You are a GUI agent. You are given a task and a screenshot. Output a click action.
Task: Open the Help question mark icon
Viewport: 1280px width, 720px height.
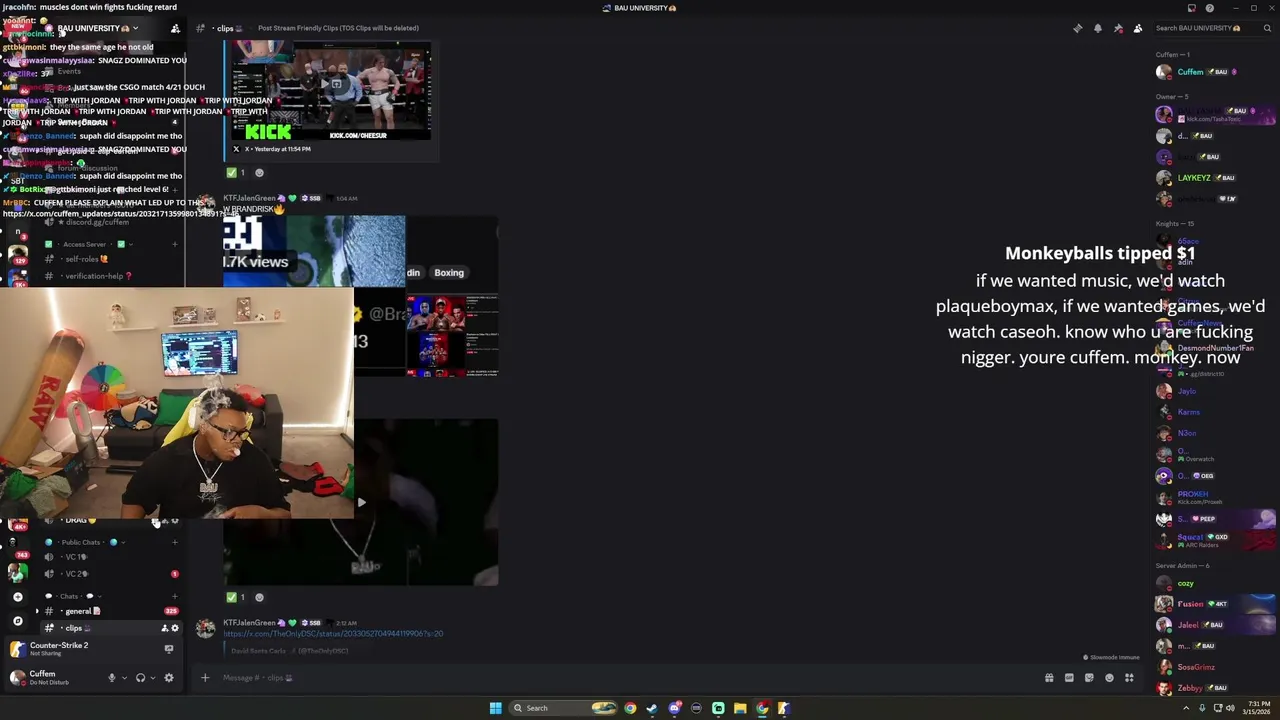coord(1210,8)
